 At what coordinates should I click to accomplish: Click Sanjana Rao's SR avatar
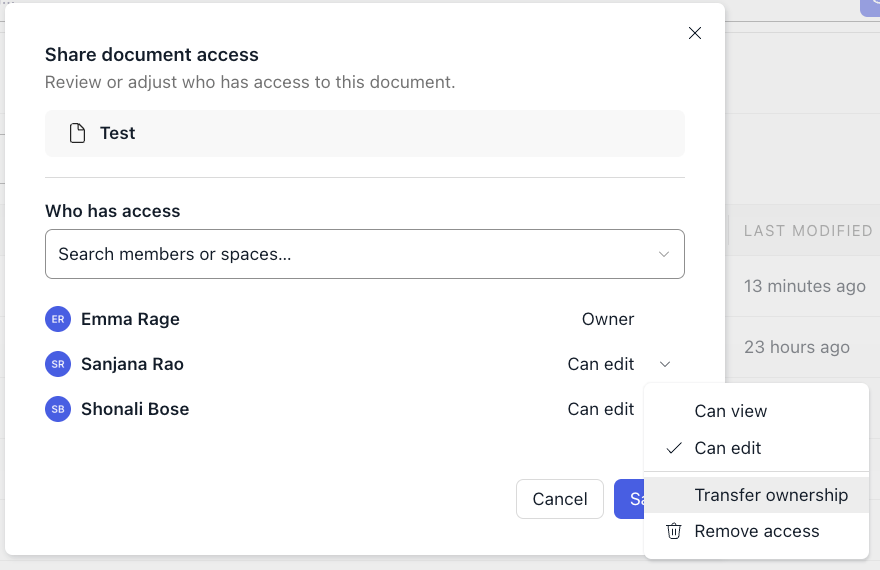pyautogui.click(x=58, y=364)
